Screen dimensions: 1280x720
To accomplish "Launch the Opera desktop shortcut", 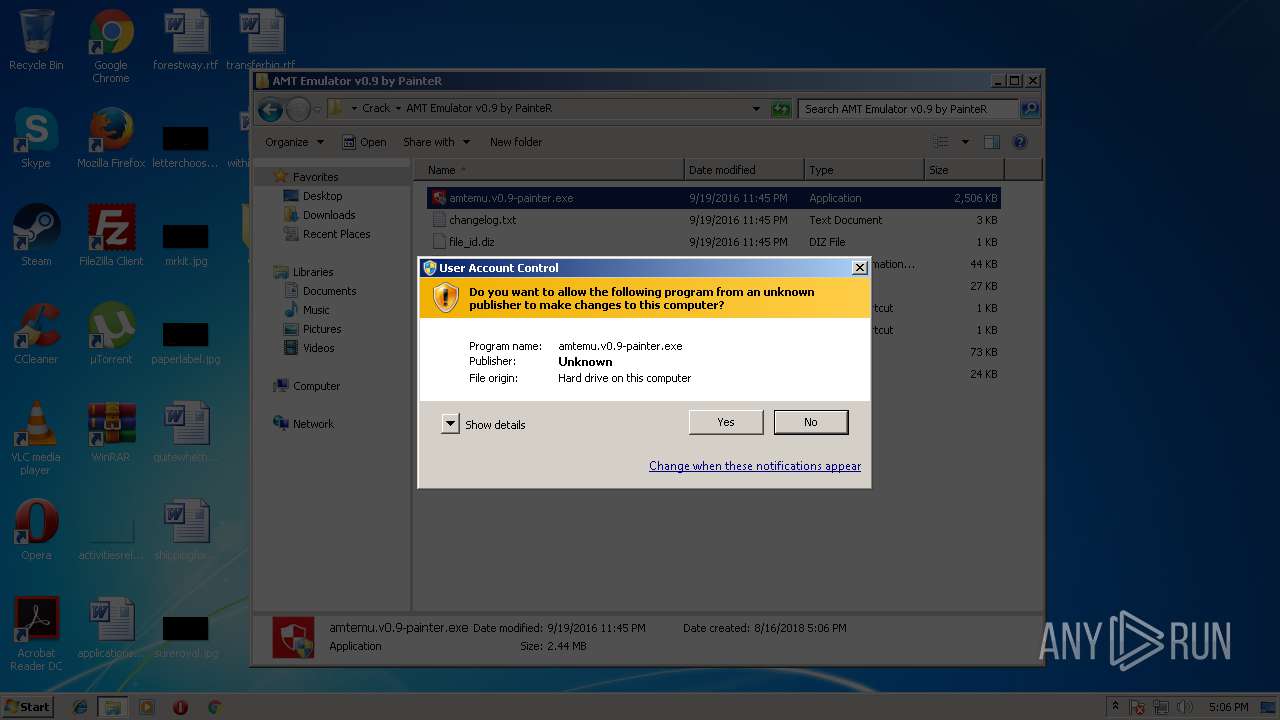I will (36, 530).
